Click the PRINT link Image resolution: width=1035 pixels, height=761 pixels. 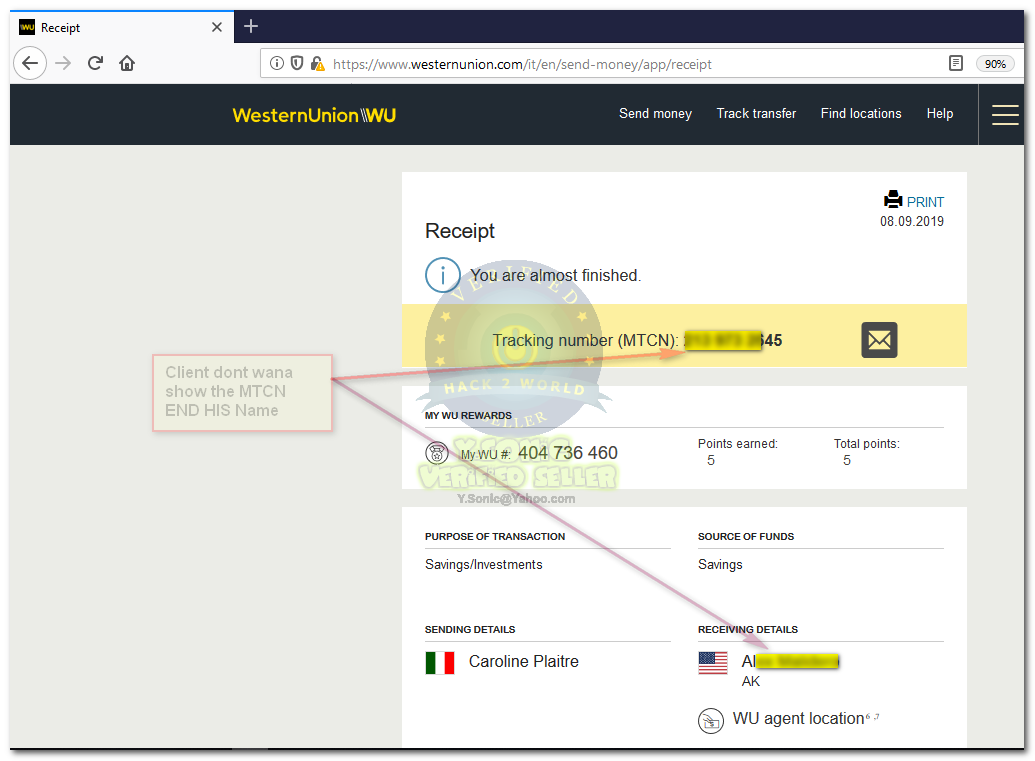tap(925, 202)
